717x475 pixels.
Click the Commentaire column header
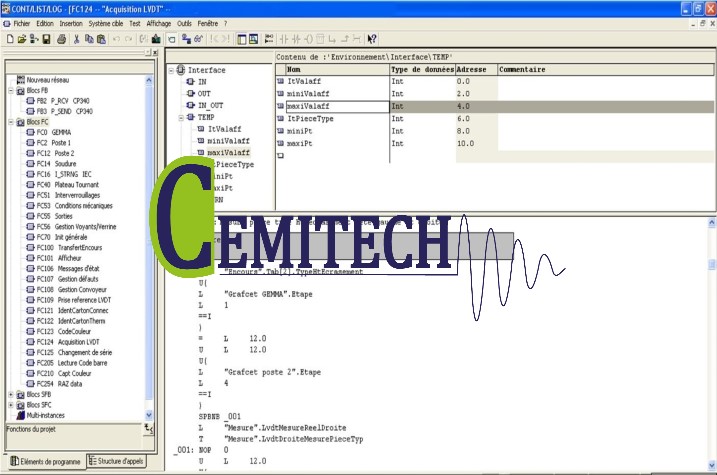pos(605,69)
